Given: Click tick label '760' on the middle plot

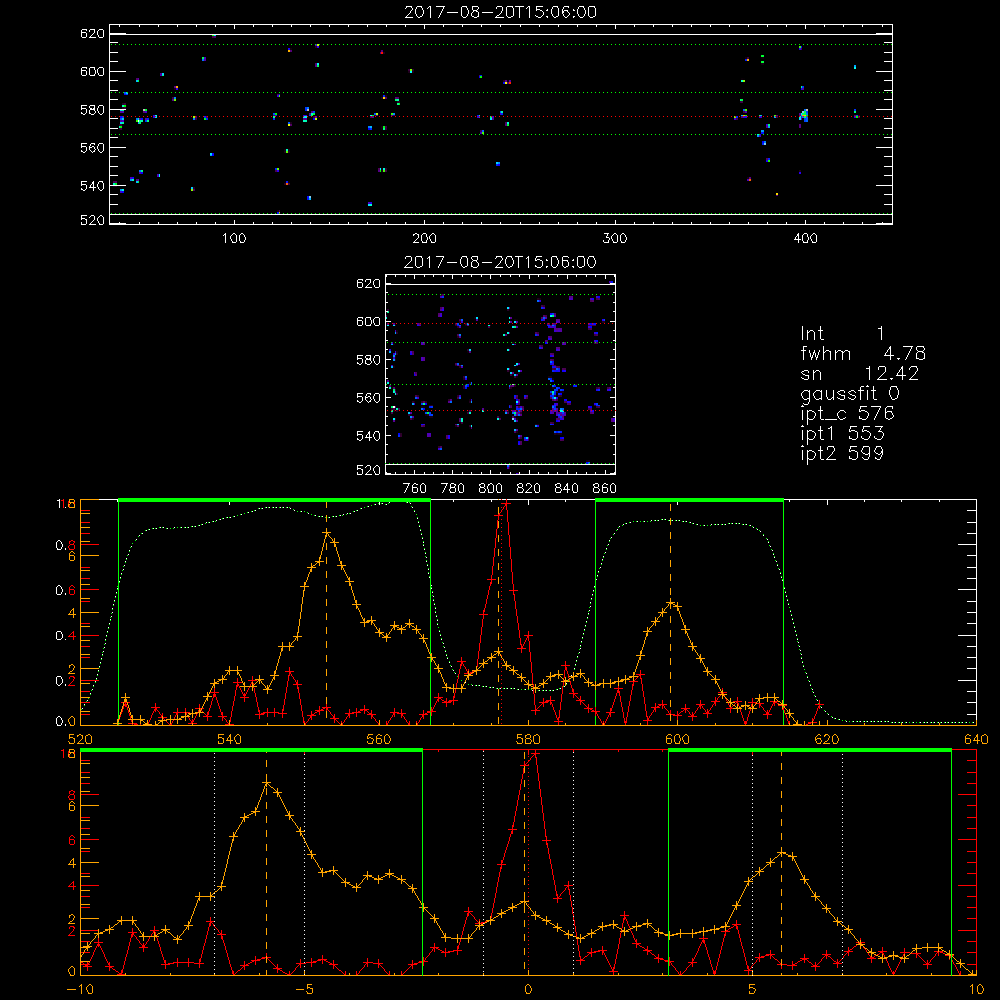Looking at the screenshot, I should (415, 489).
